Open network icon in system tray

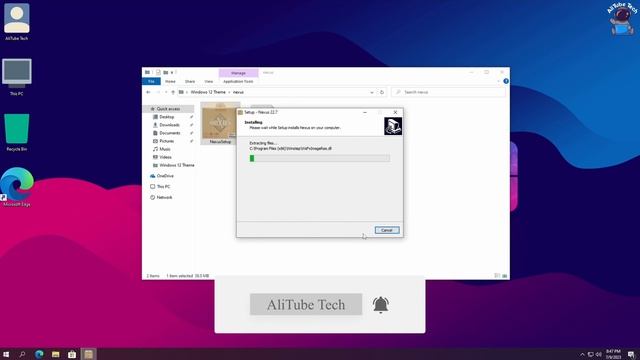(x=591, y=355)
